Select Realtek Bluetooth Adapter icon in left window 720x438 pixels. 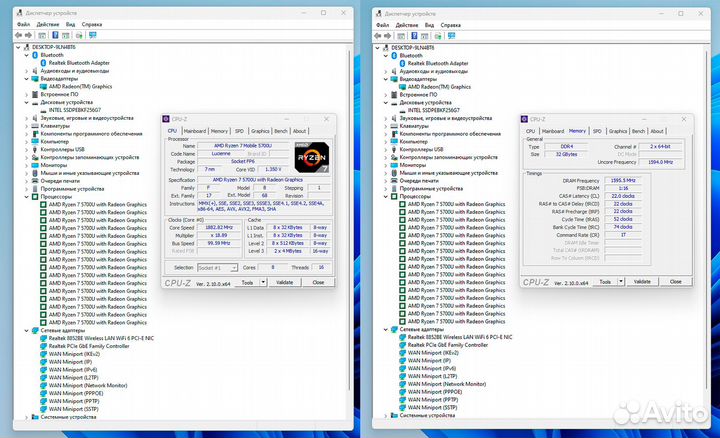pos(42,63)
